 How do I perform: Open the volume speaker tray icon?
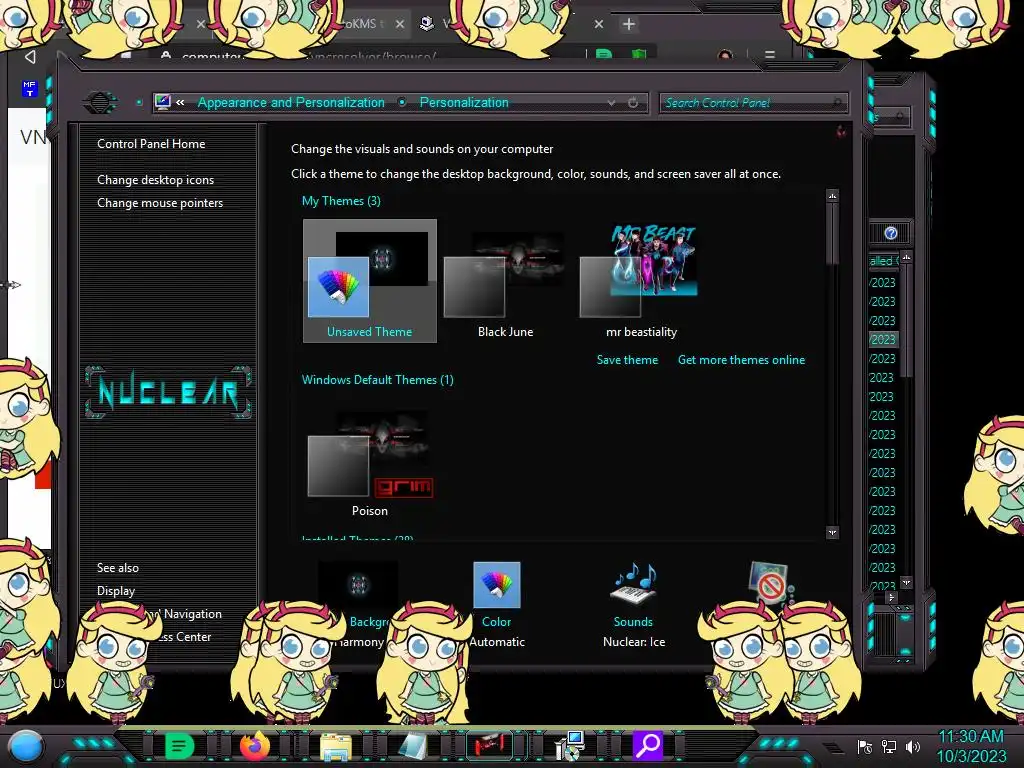click(912, 746)
